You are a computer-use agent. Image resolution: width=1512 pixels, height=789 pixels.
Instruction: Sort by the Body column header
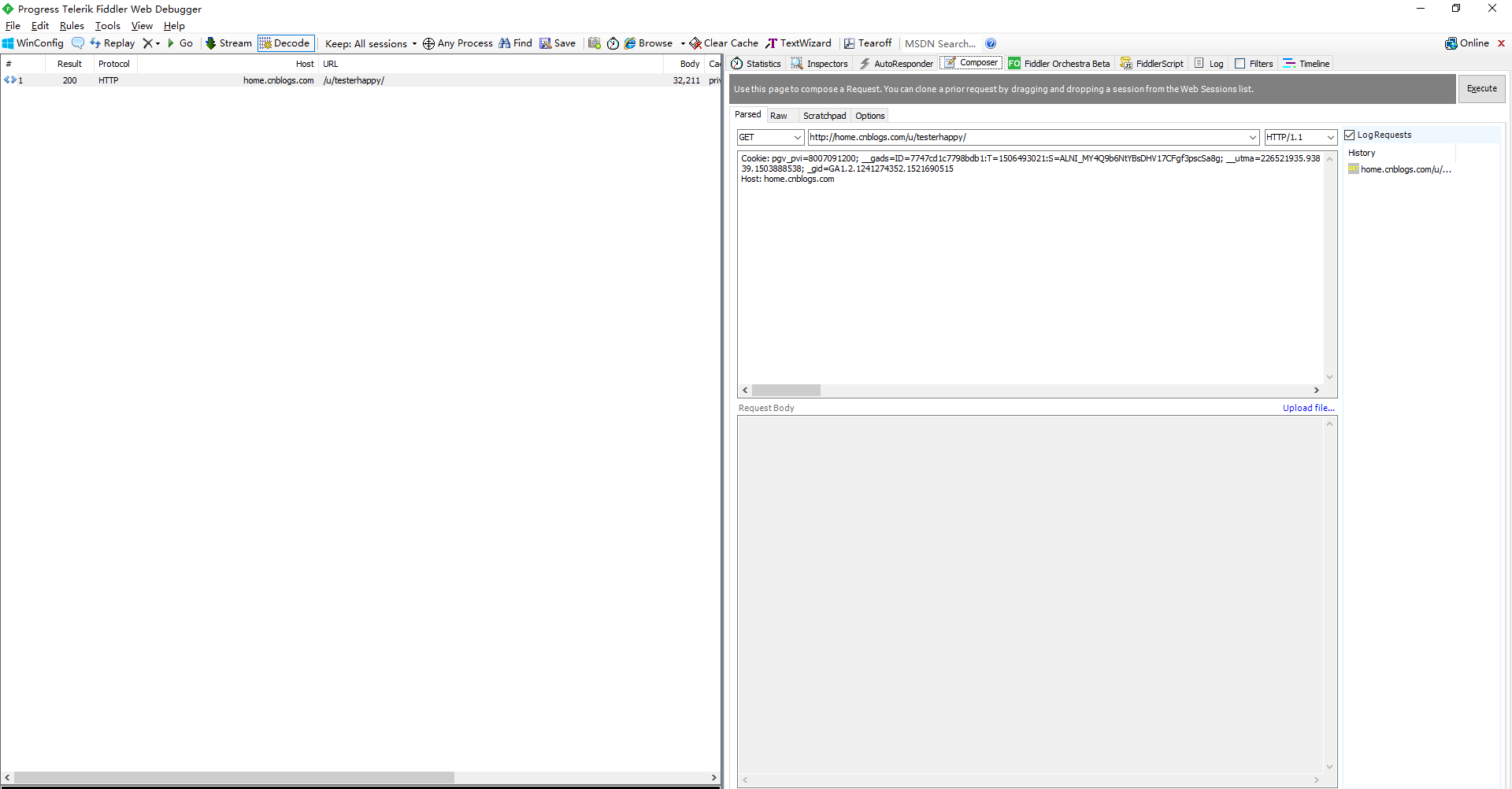pyautogui.click(x=684, y=64)
